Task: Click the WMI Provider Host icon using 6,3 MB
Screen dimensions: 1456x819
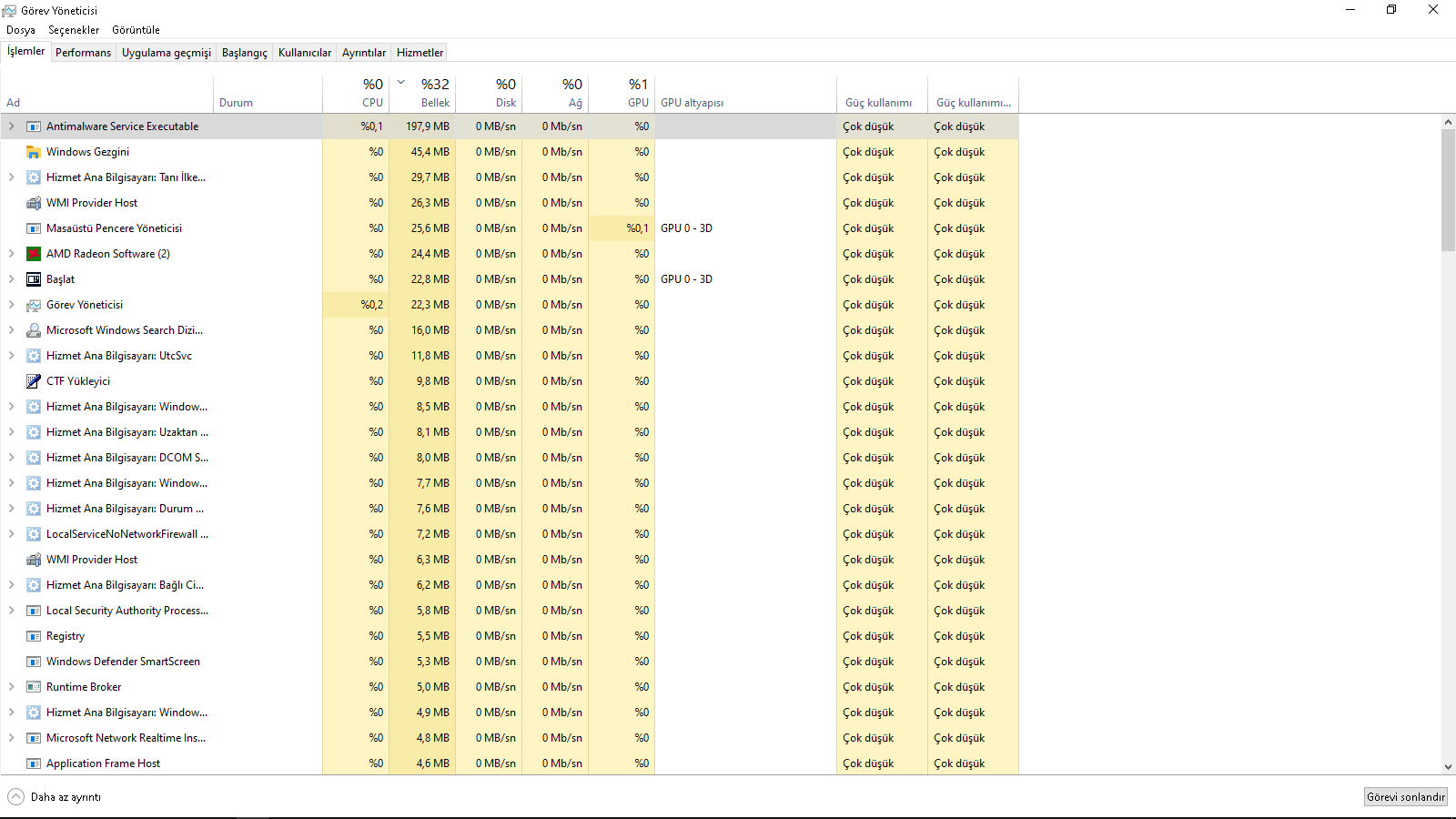Action: click(x=34, y=560)
